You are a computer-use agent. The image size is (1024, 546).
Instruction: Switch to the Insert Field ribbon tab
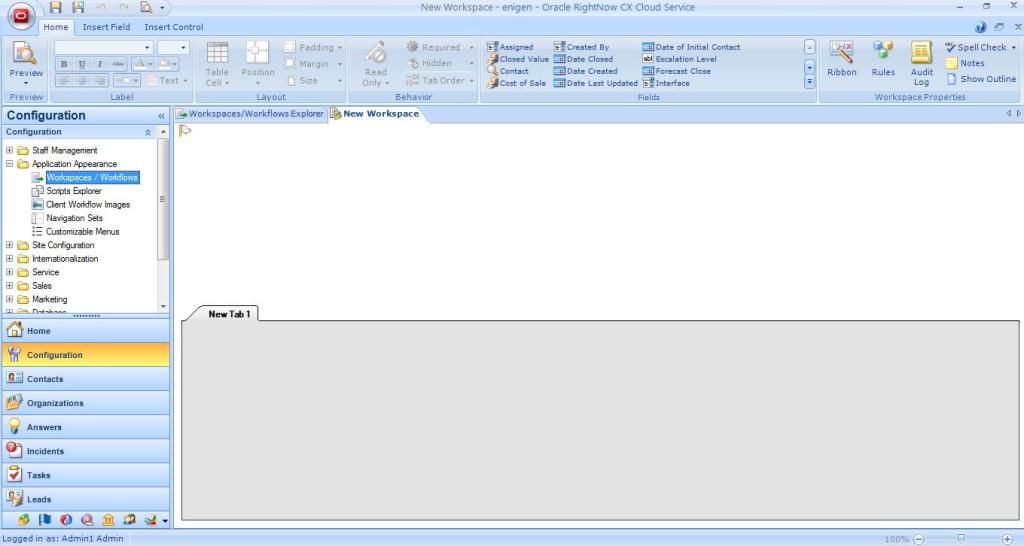pyautogui.click(x=106, y=27)
